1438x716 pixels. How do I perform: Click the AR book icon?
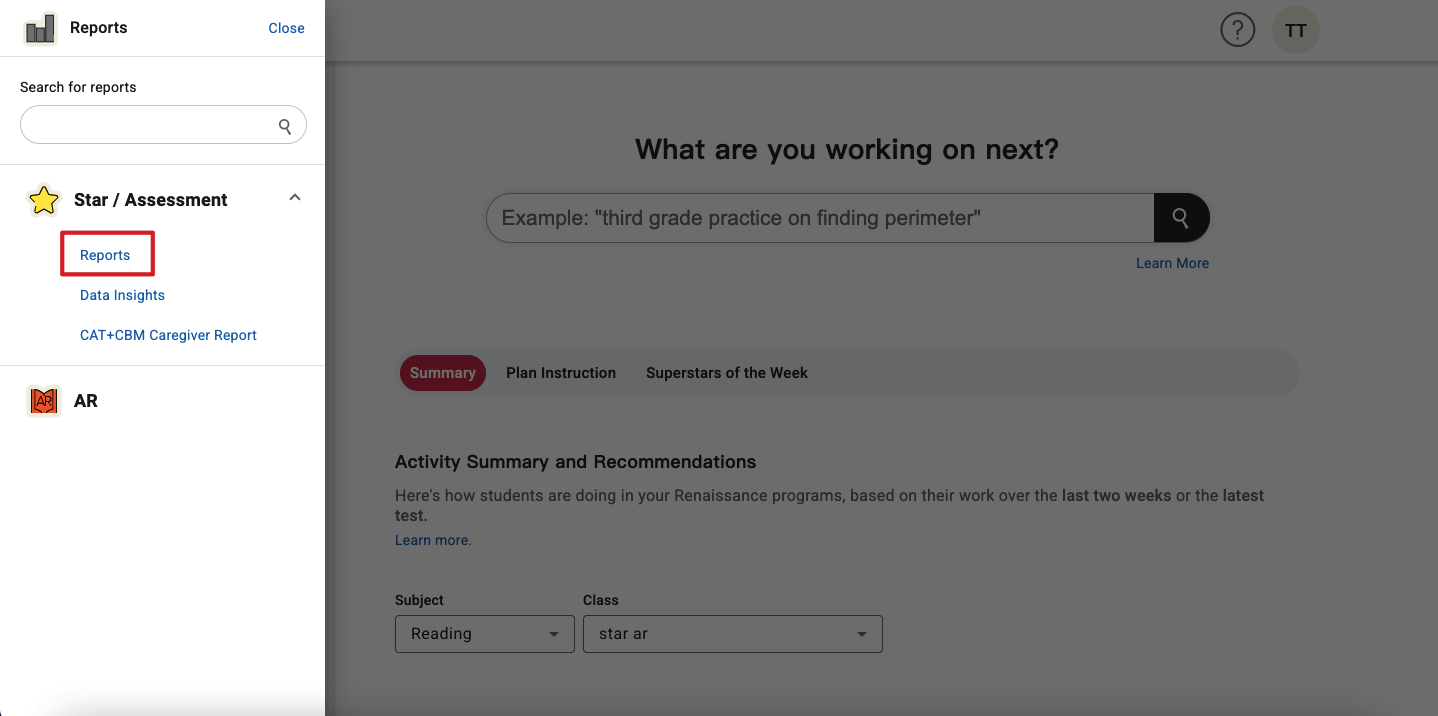(x=44, y=401)
